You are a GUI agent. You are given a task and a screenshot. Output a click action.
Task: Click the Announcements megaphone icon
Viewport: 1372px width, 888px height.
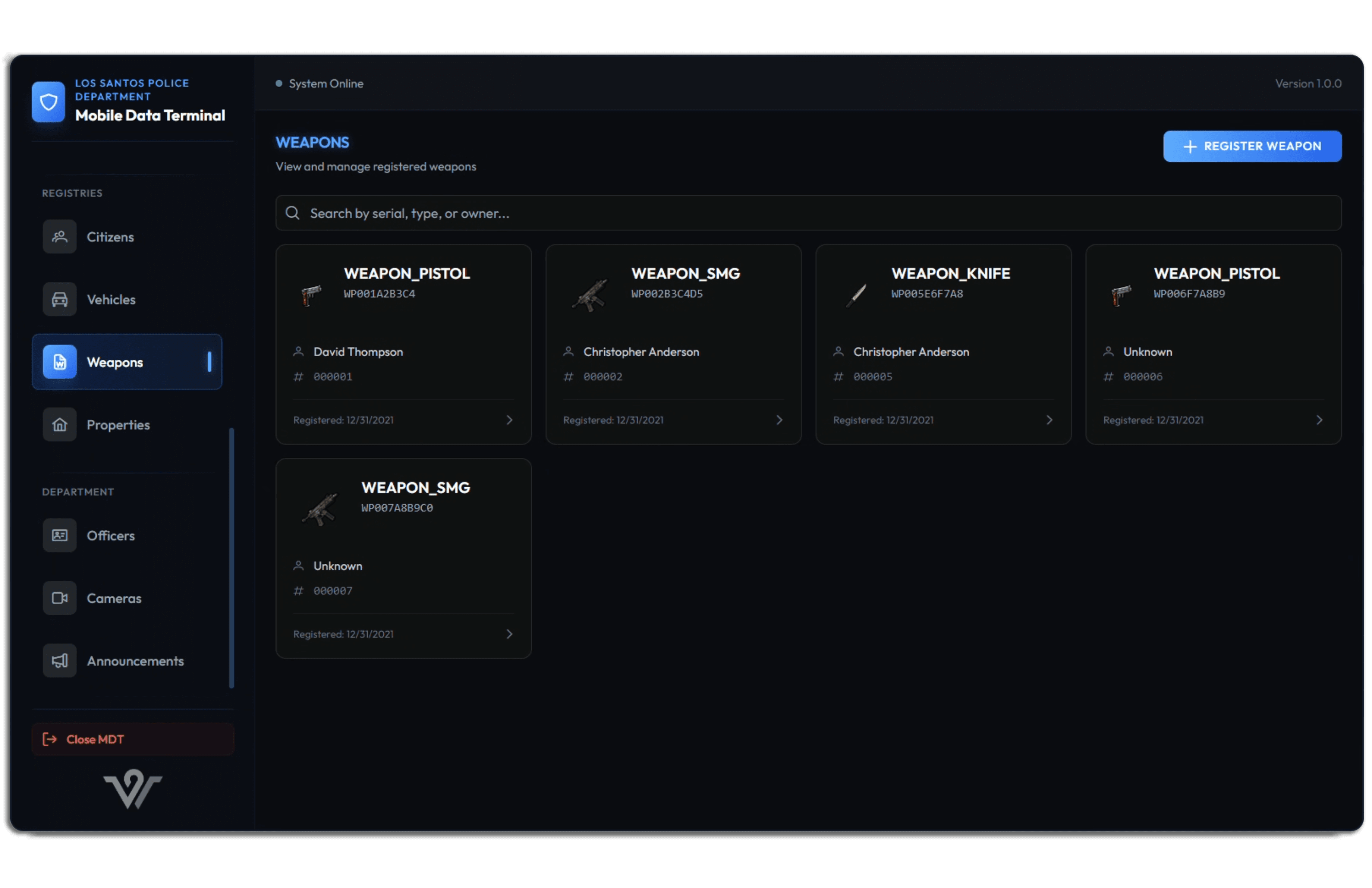click(x=59, y=662)
